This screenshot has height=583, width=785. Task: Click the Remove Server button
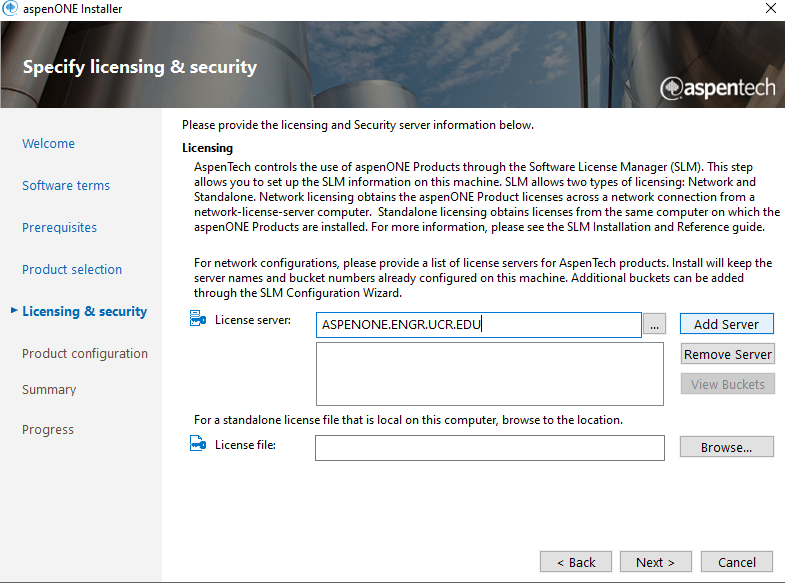(727, 354)
